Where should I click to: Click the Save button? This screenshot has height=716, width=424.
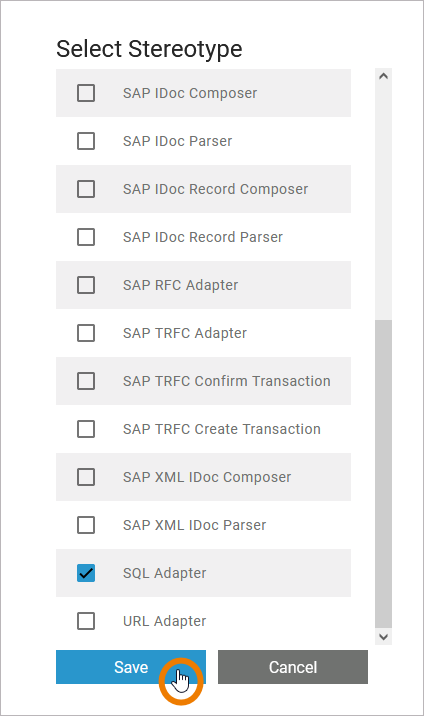click(x=131, y=667)
